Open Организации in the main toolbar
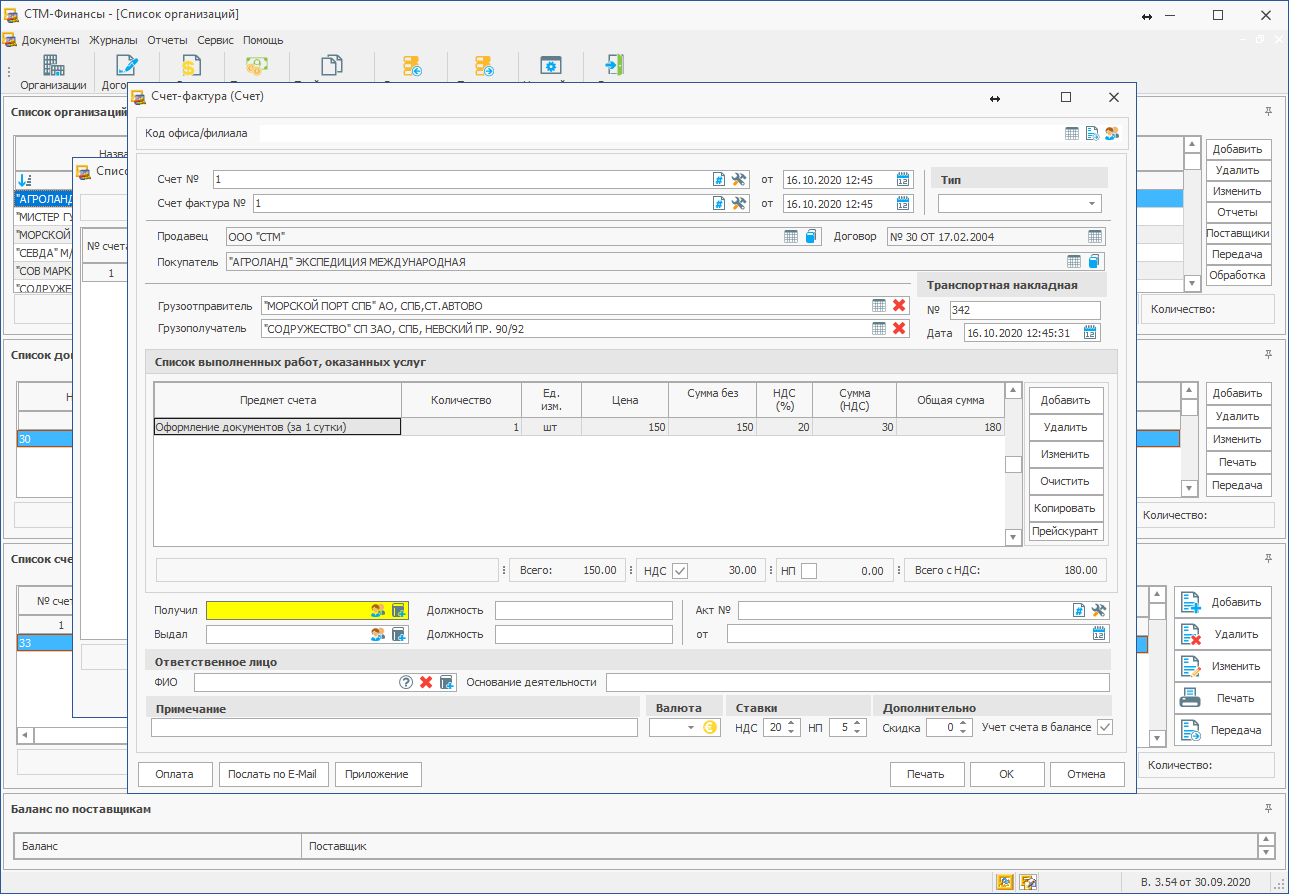Screen dimensions: 1289x894 click(x=54, y=73)
